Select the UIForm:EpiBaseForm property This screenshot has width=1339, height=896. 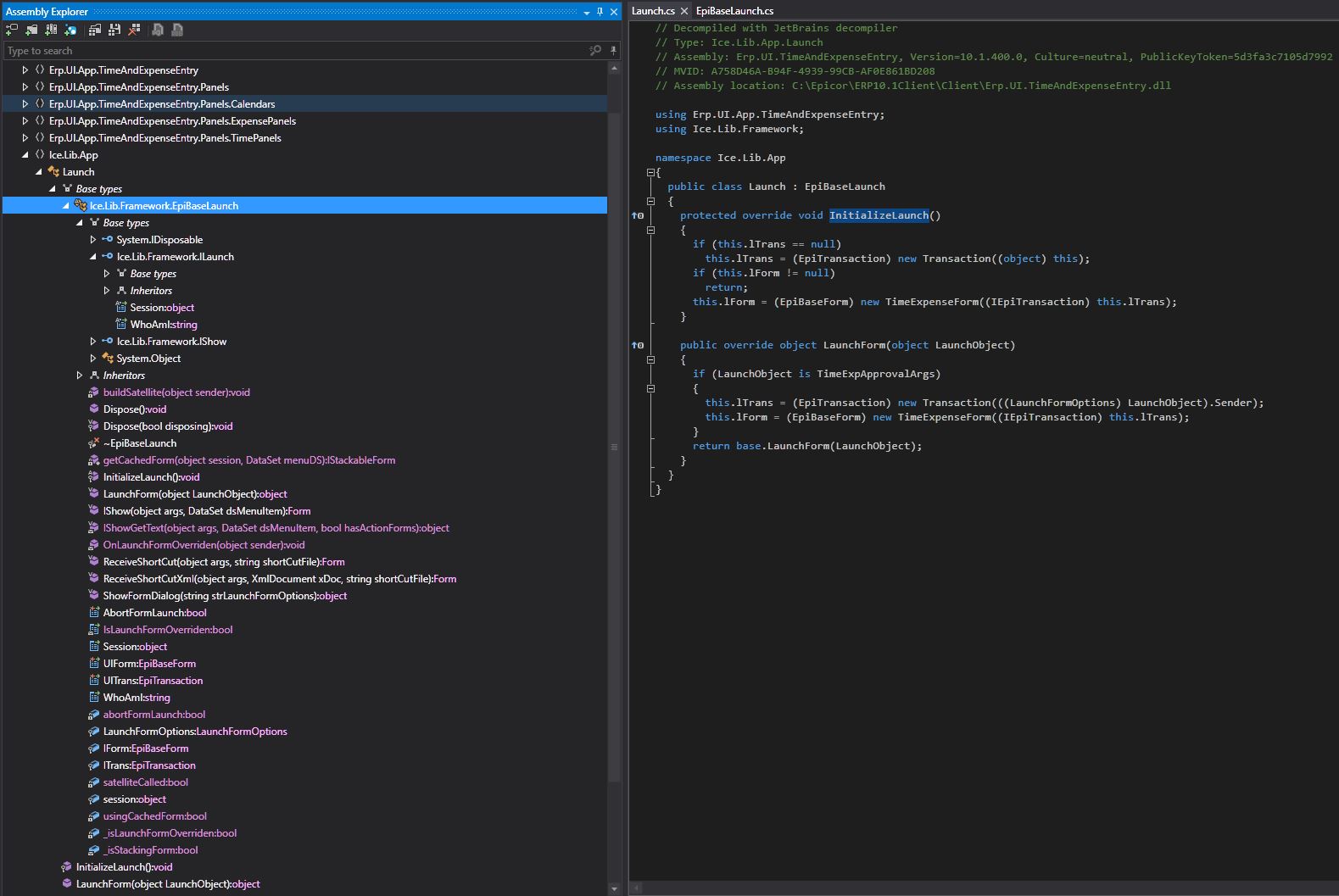149,664
